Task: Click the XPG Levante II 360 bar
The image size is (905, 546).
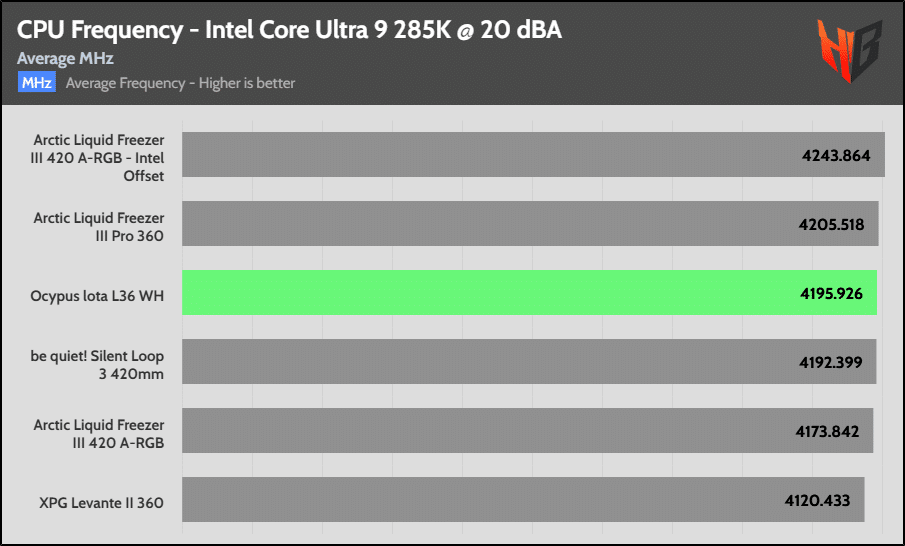Action: [523, 499]
